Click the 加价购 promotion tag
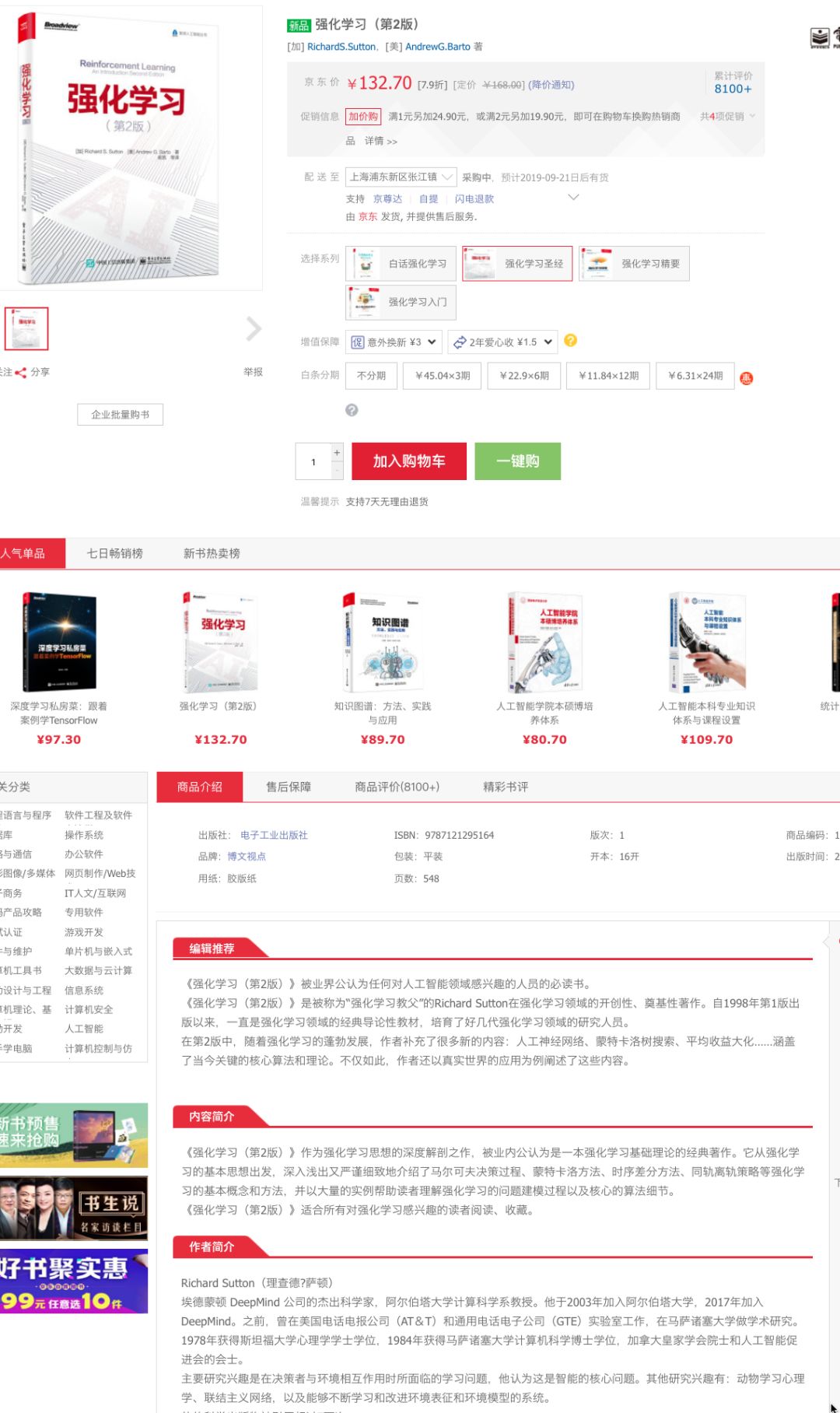The image size is (840, 1413). [363, 117]
